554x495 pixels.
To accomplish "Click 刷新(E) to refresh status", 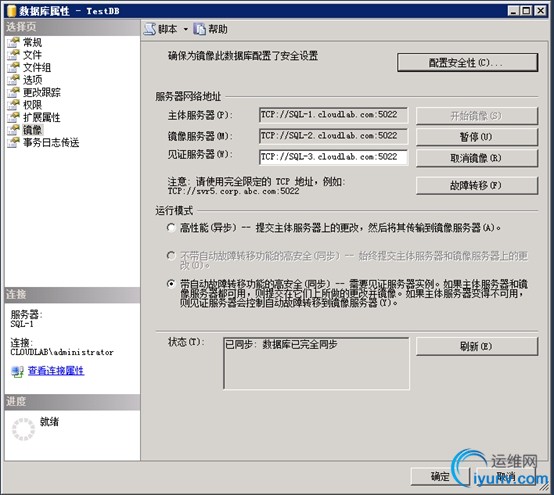I will coord(477,346).
